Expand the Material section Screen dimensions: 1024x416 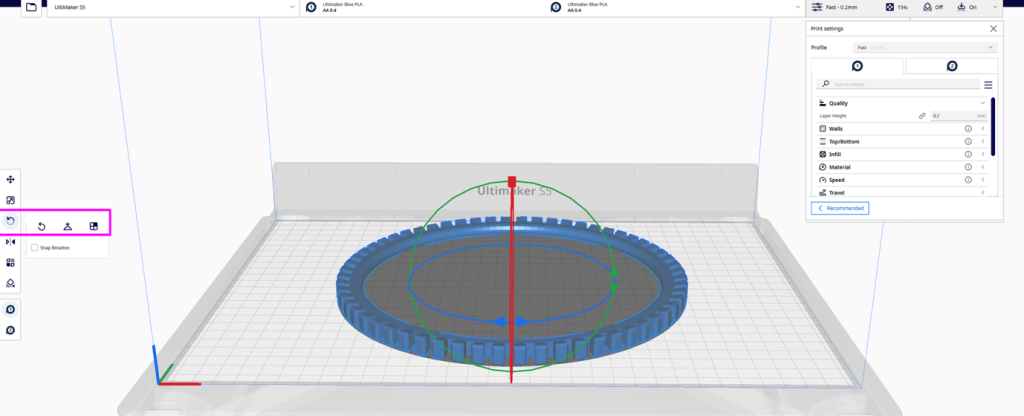pos(983,167)
